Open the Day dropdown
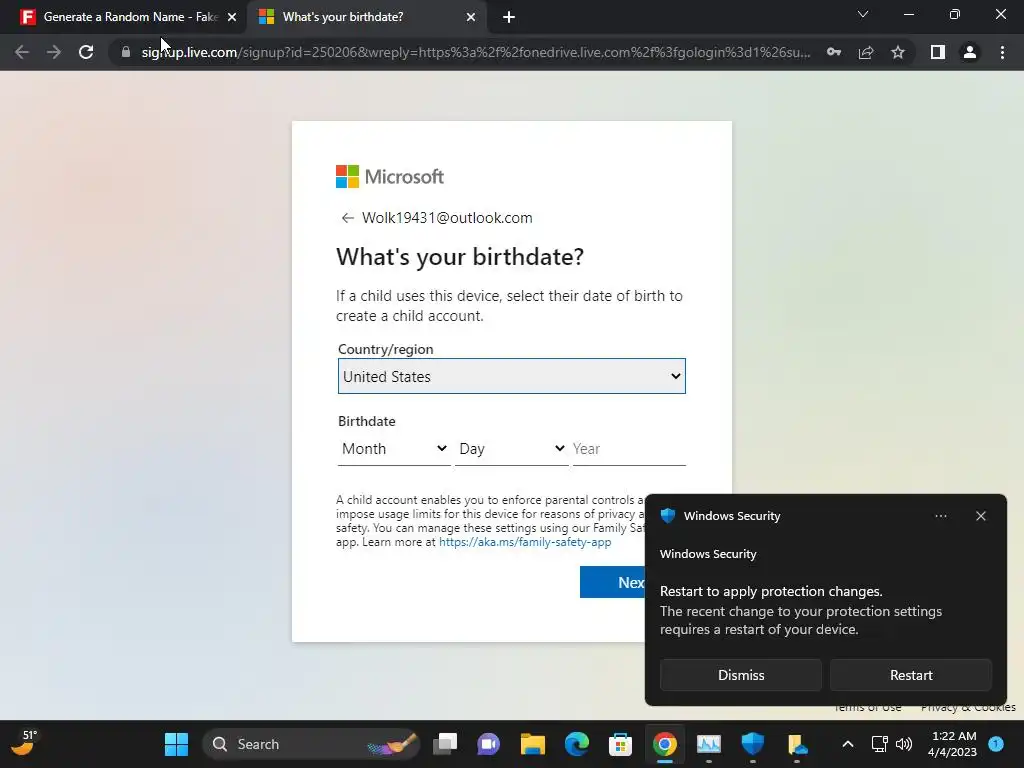The height and width of the screenshot is (768, 1024). tap(511, 449)
